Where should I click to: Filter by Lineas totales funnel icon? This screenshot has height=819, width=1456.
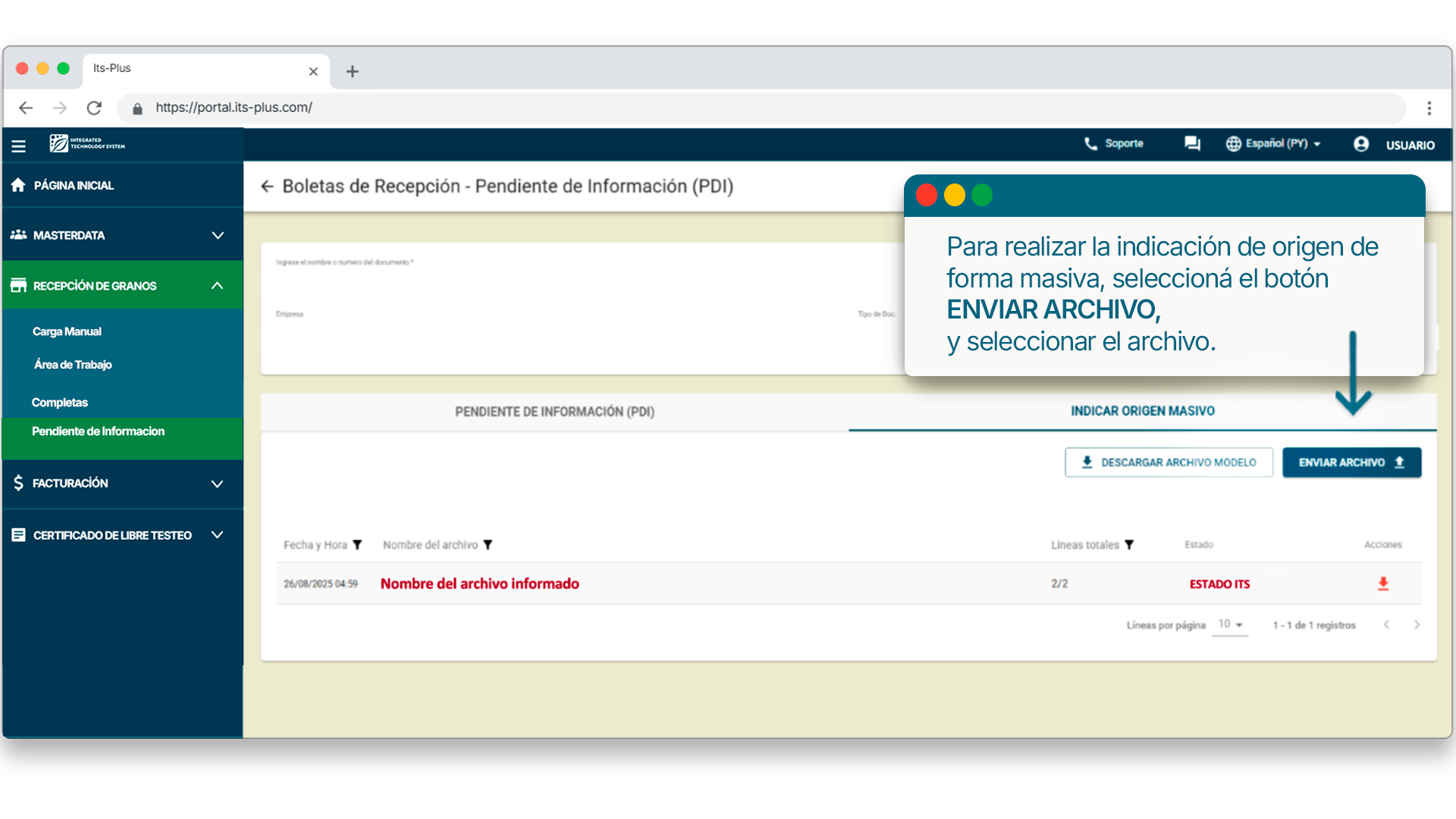pyautogui.click(x=1129, y=545)
